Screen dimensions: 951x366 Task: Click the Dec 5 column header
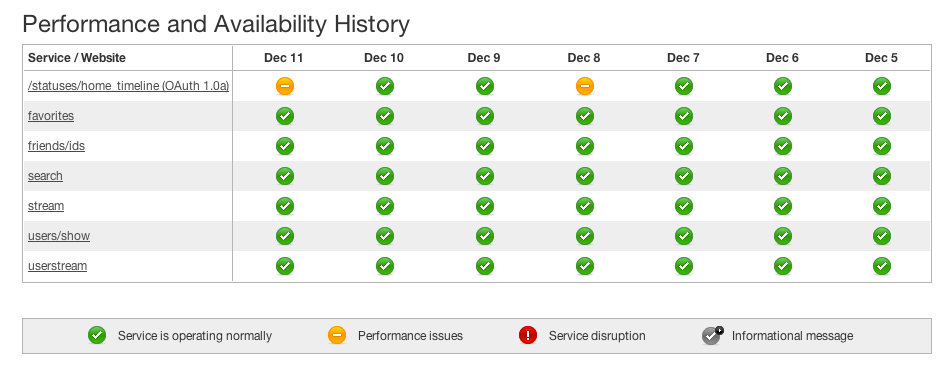pos(881,58)
